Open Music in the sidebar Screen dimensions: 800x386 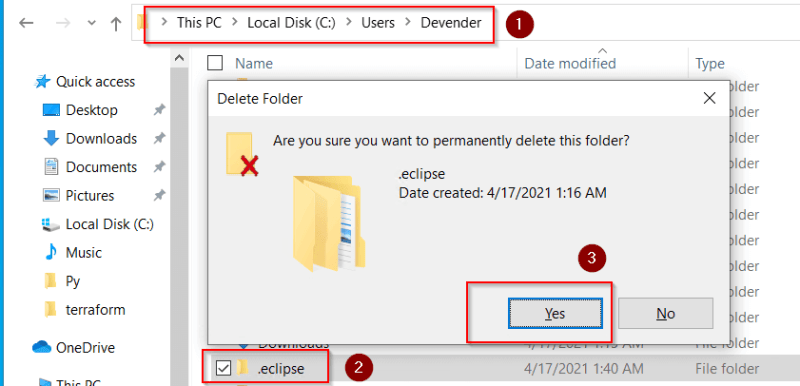[x=84, y=253]
